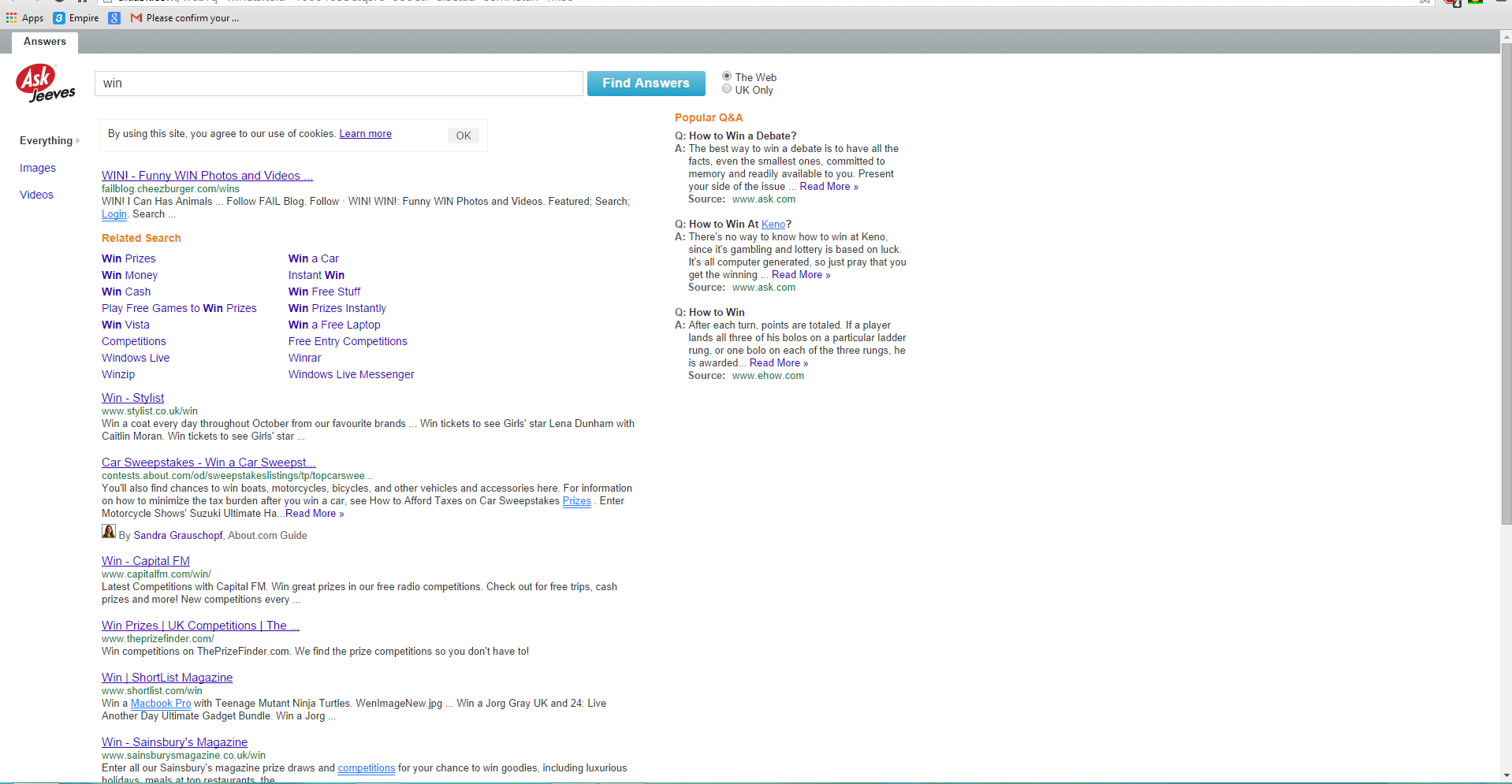Open related search 'Windows Live'
This screenshot has width=1512, height=784.
(x=136, y=358)
